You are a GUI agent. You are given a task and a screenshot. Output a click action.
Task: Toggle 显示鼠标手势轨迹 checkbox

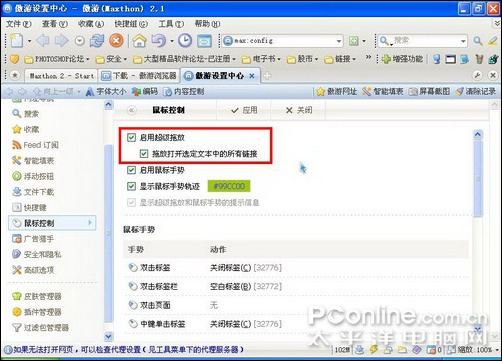[131, 186]
